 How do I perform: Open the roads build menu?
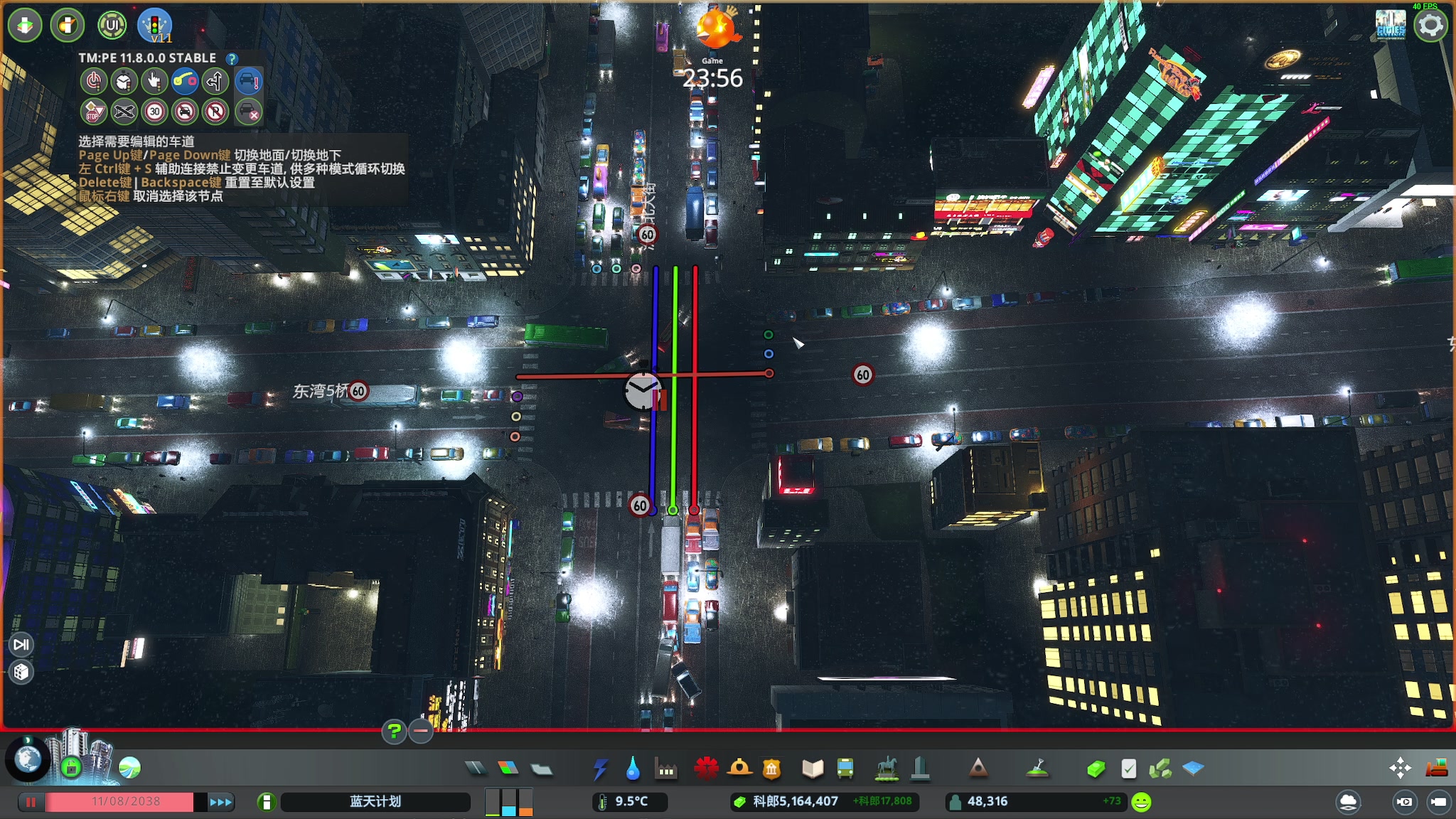476,769
